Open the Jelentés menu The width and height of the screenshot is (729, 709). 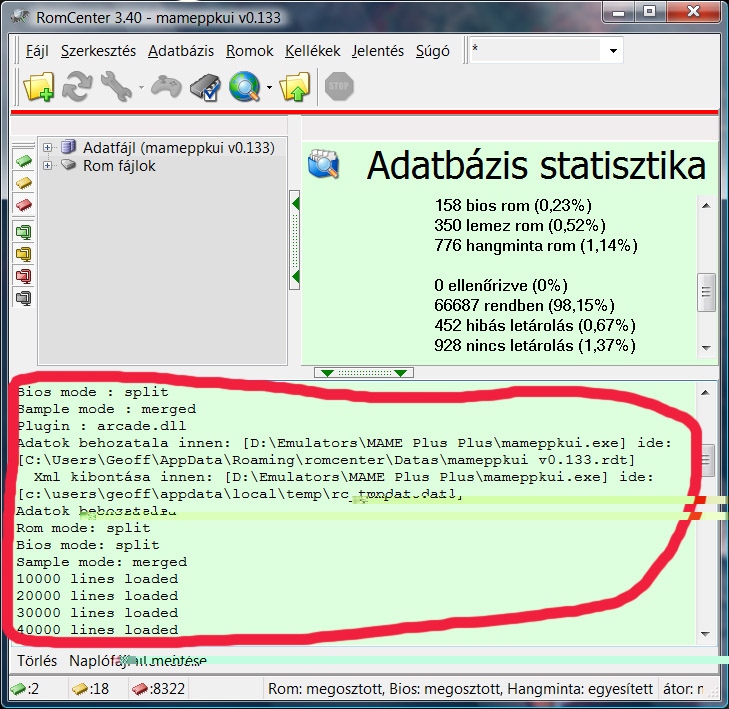point(378,51)
